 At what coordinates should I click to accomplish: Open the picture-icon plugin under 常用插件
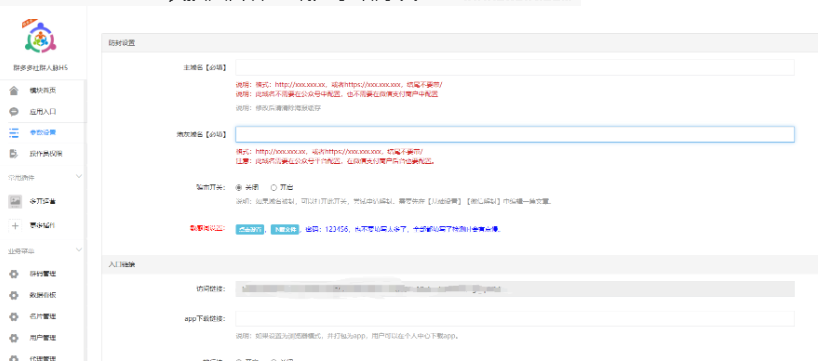click(15, 201)
